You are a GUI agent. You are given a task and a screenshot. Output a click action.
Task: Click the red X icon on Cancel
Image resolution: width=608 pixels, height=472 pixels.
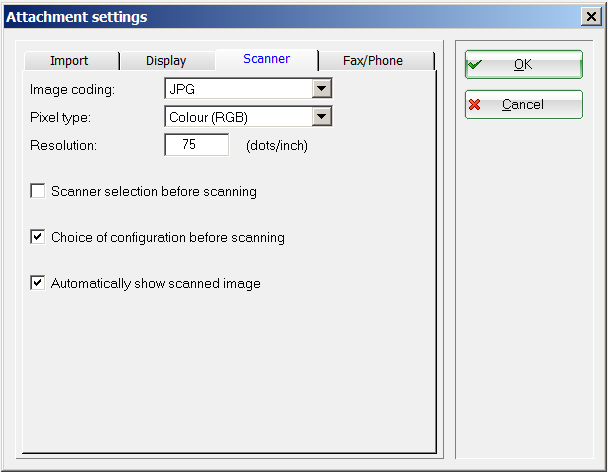coord(475,104)
